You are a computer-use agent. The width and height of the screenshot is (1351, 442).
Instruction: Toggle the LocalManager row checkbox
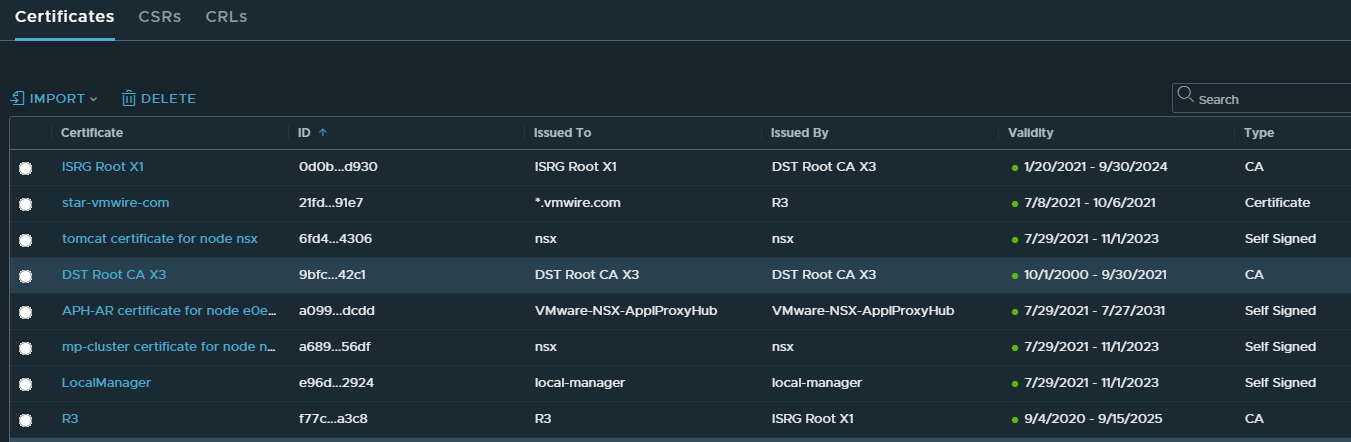click(x=25, y=384)
